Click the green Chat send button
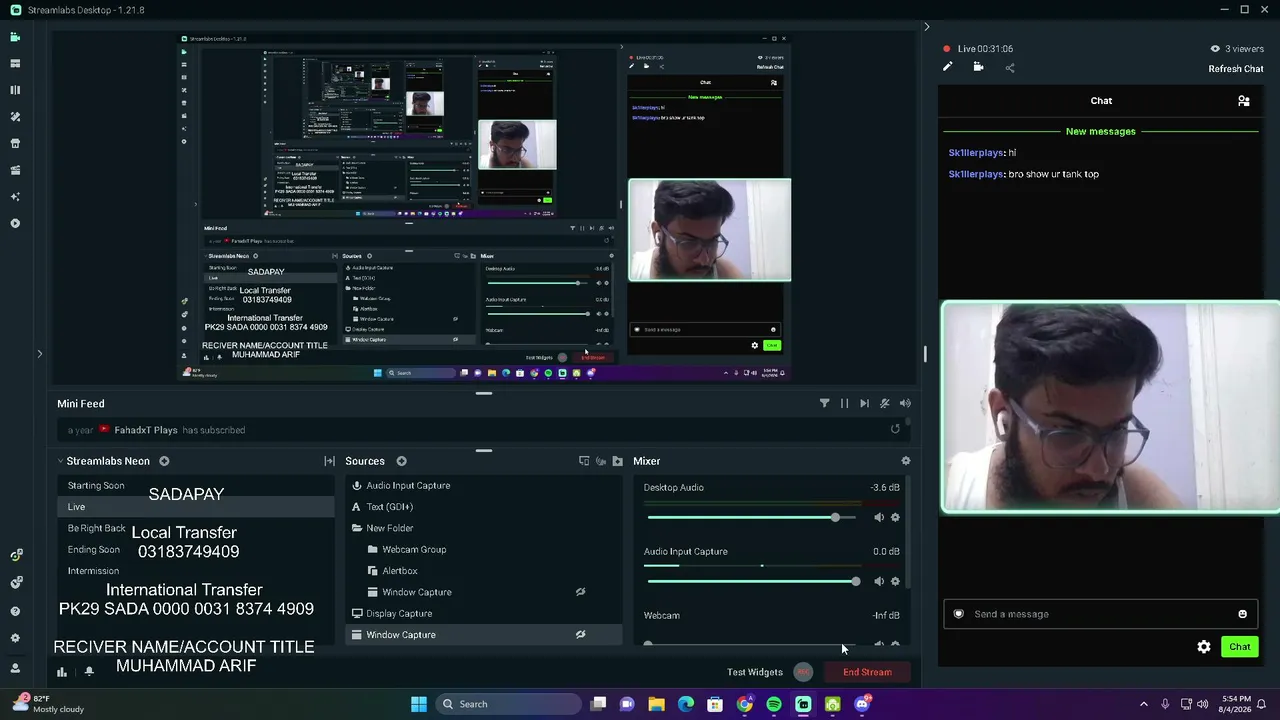Image resolution: width=1280 pixels, height=720 pixels. tap(1240, 647)
